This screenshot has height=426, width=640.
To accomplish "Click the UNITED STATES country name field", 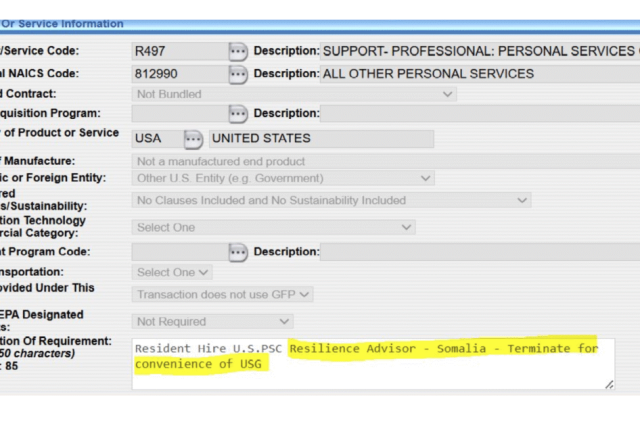I will (x=321, y=139).
